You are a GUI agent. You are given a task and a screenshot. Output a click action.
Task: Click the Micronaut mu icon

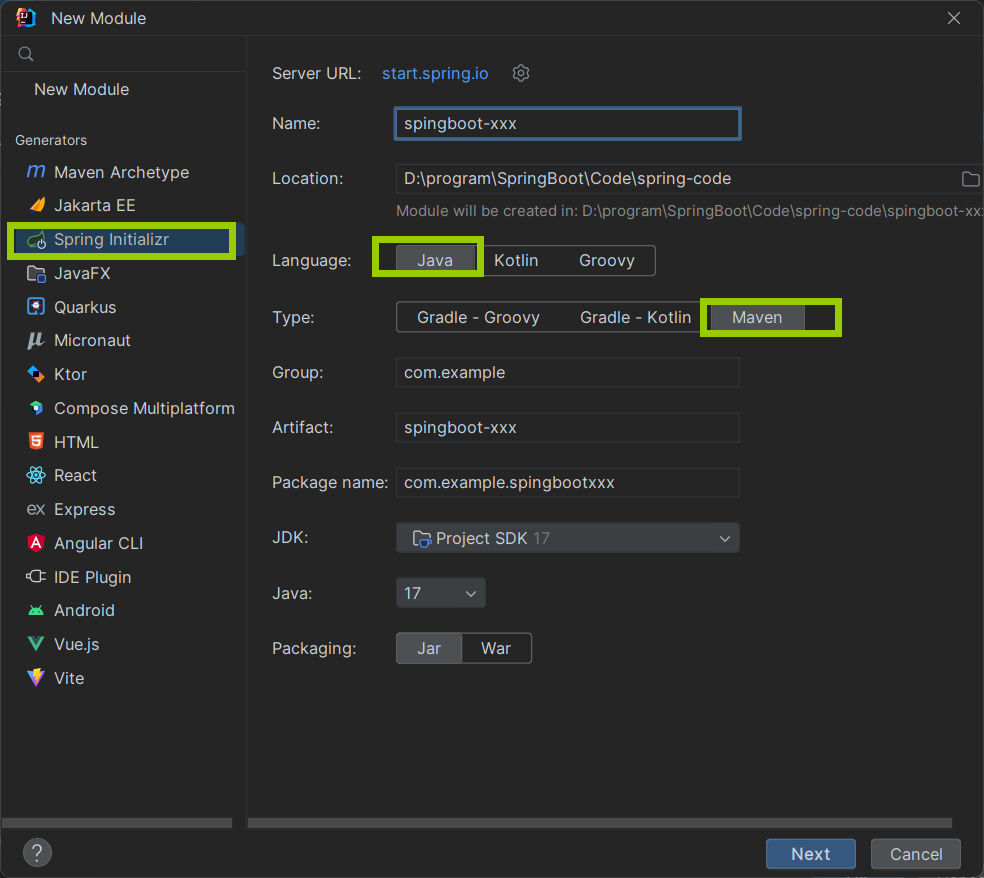pos(36,340)
